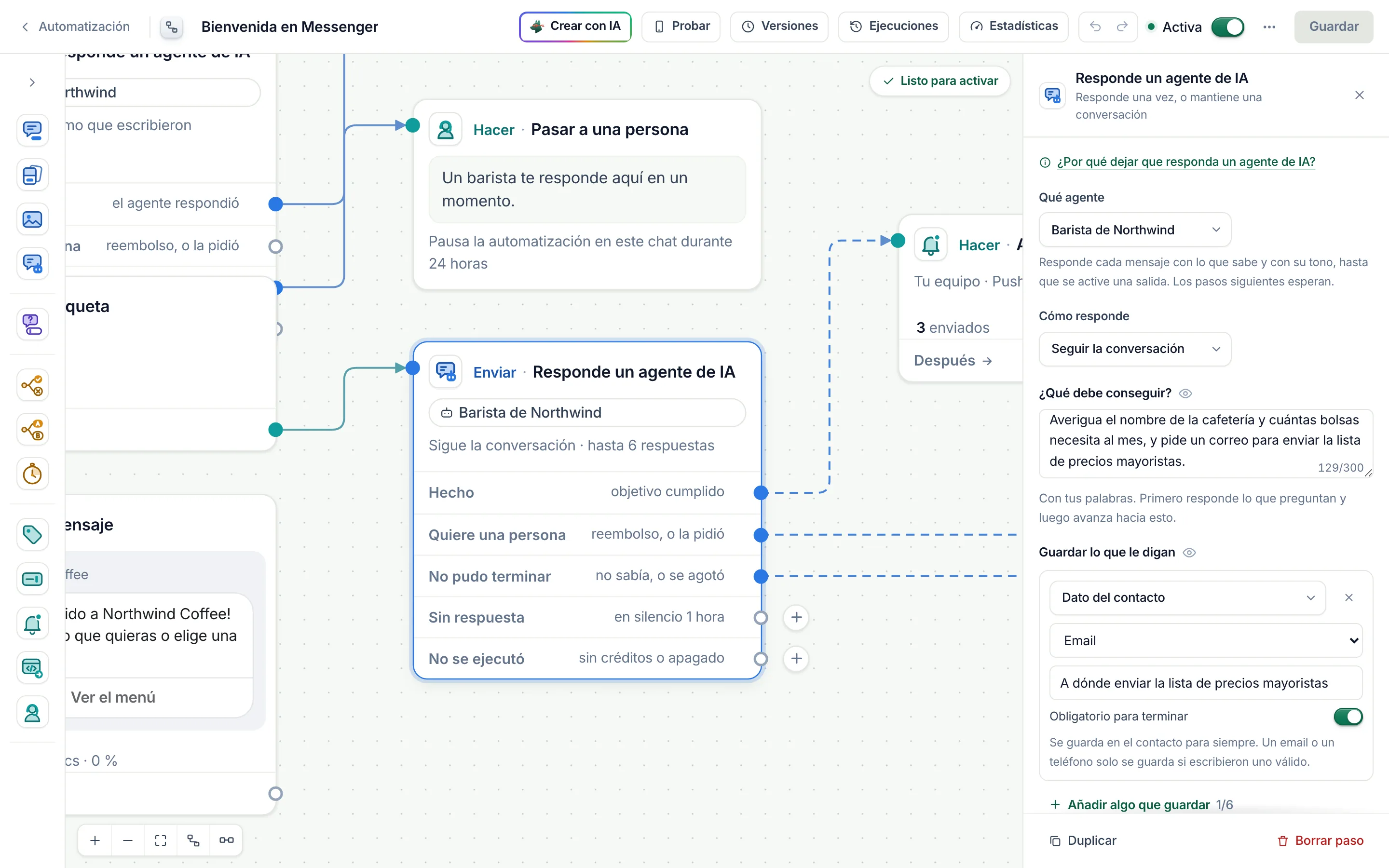The image size is (1389, 868).
Task: Open the Probar test option
Action: click(x=681, y=27)
